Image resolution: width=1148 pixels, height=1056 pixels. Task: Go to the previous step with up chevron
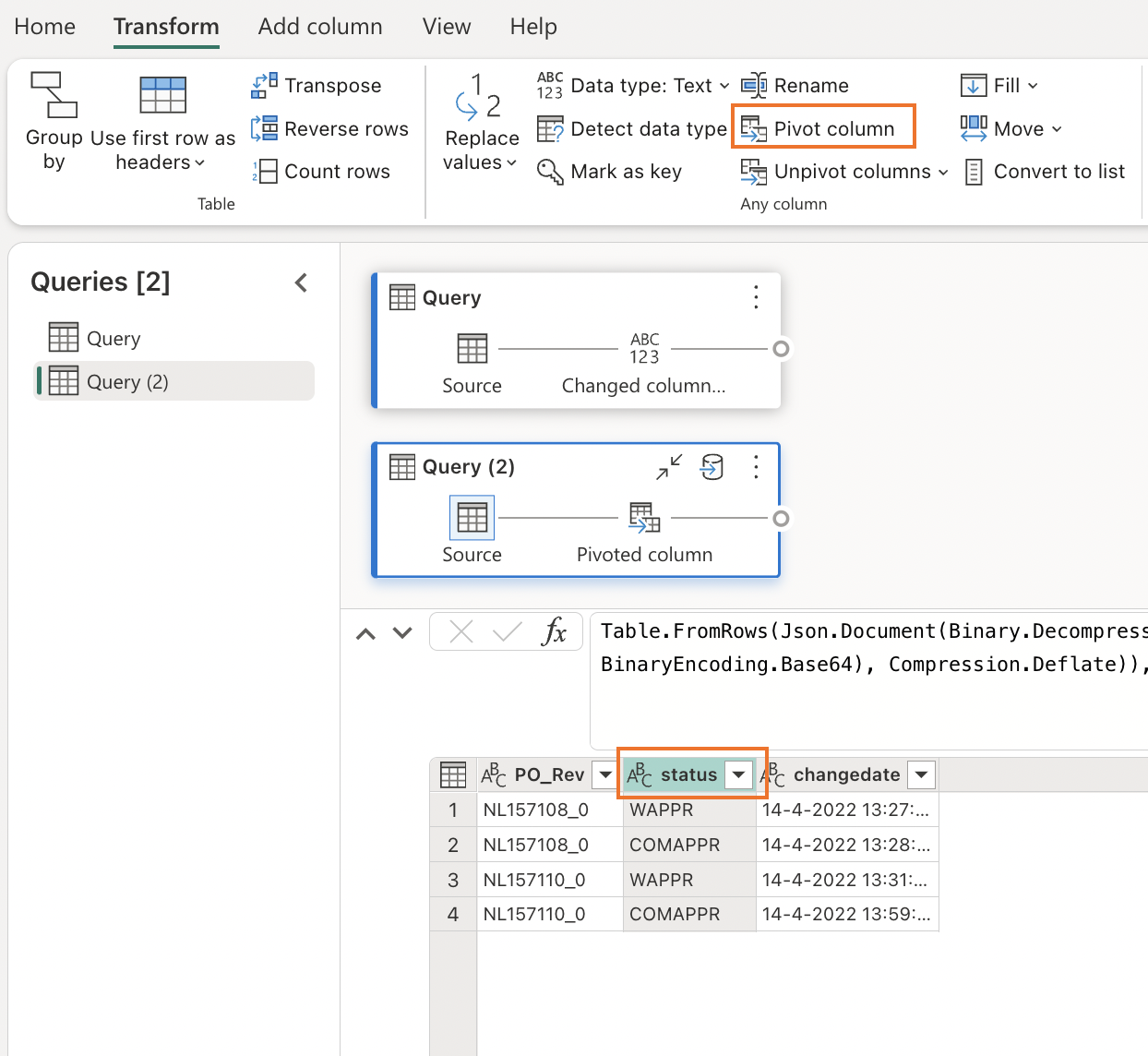click(365, 633)
